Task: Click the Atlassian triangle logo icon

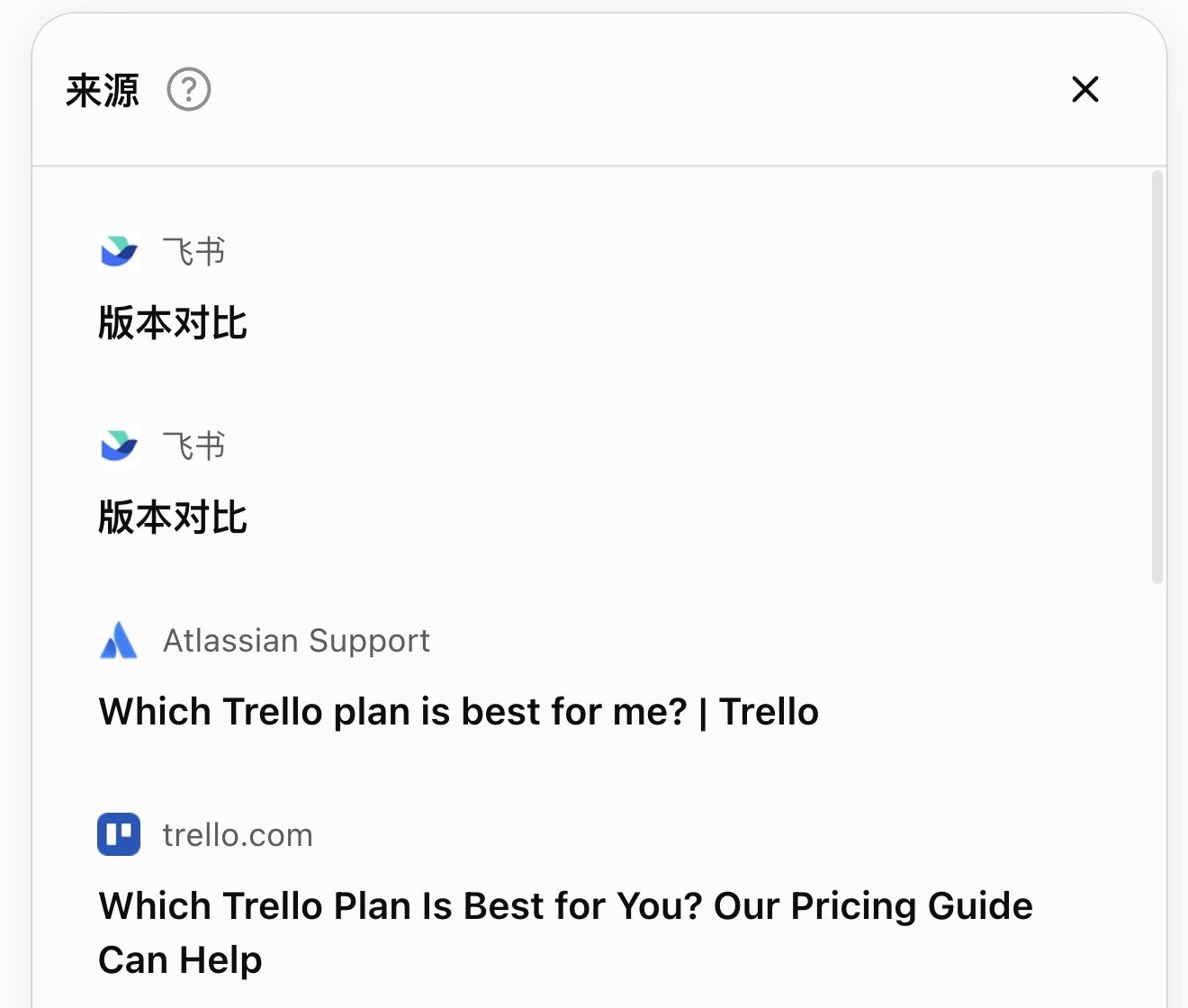Action: coord(119,640)
